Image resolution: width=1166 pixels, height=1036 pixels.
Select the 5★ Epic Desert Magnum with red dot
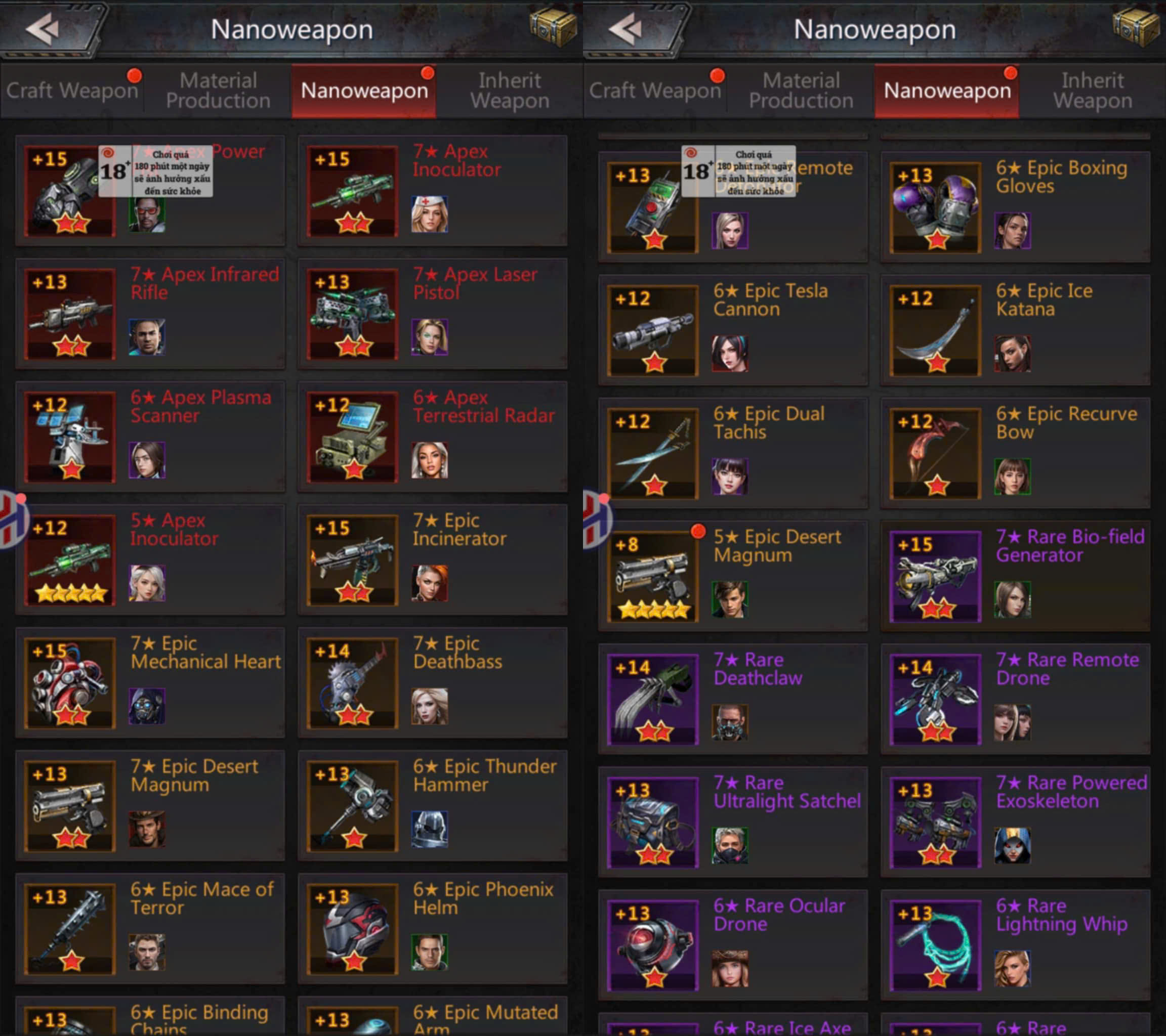click(733, 576)
